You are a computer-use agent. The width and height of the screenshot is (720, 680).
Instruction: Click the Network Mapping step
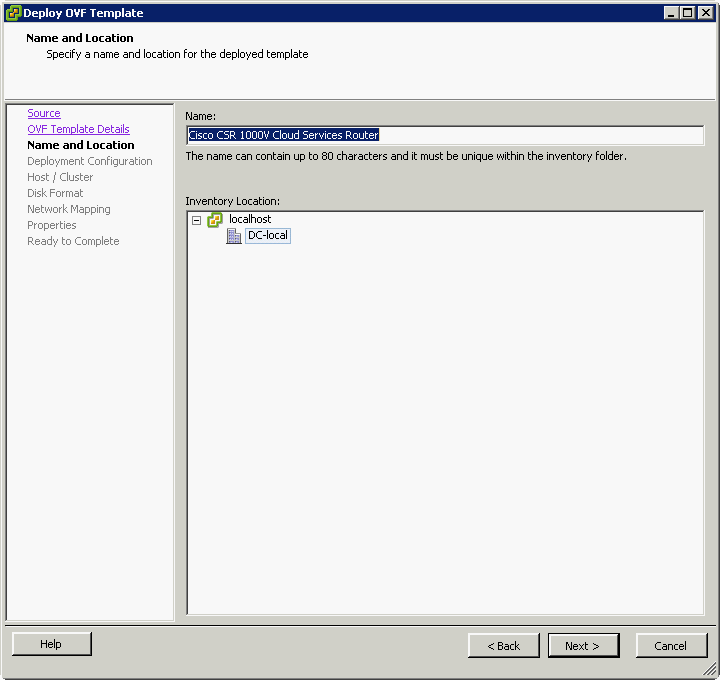click(x=69, y=210)
